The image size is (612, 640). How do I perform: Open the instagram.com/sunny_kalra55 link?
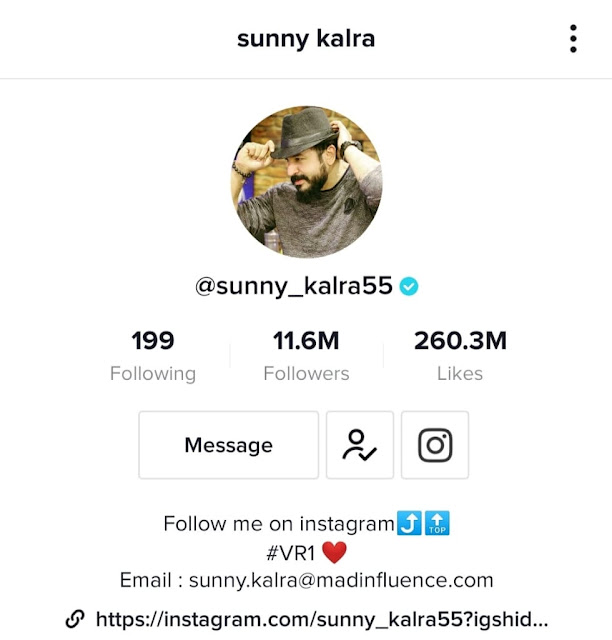point(322,619)
